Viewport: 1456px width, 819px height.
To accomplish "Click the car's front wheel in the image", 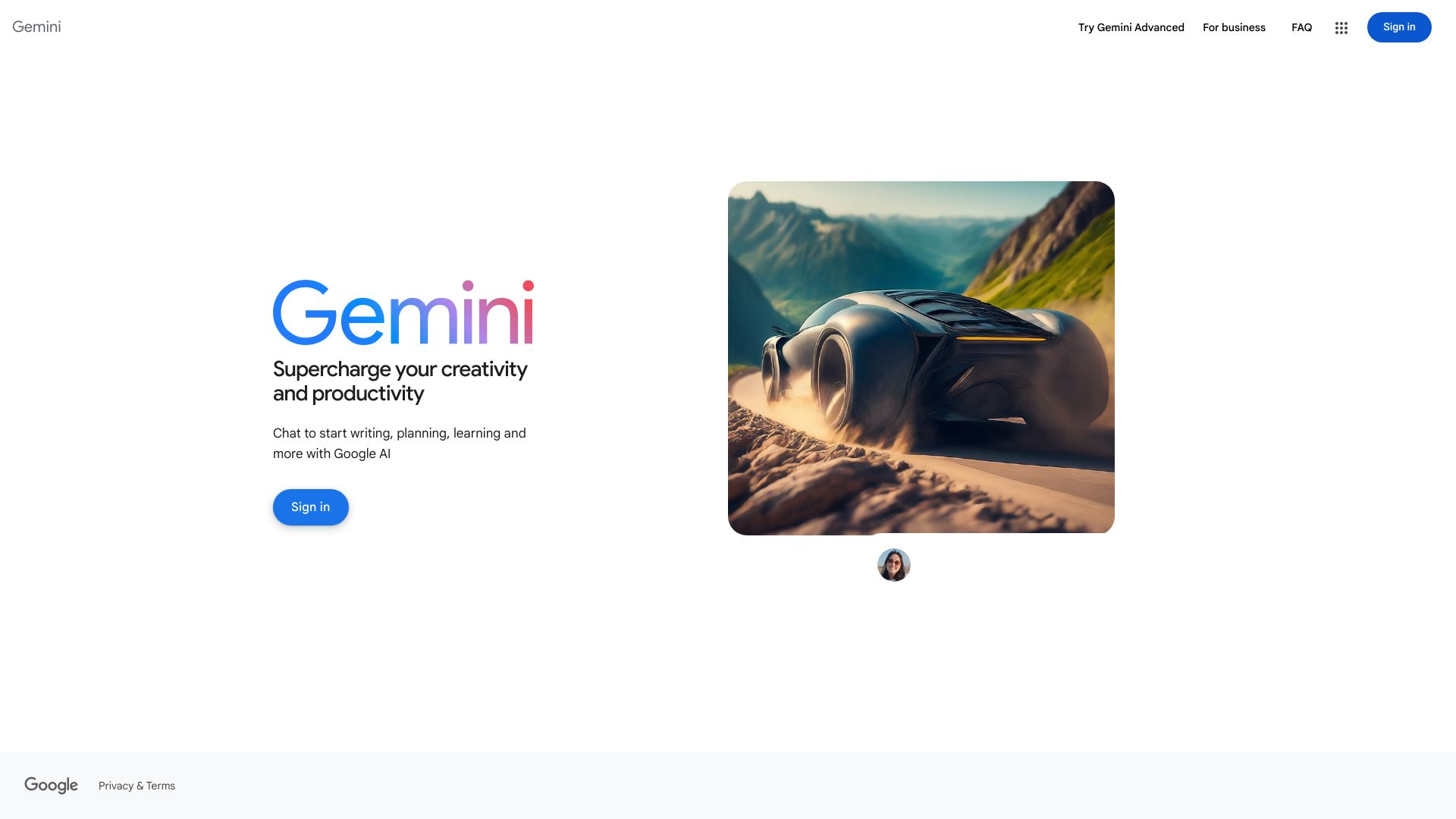I will coord(835,379).
